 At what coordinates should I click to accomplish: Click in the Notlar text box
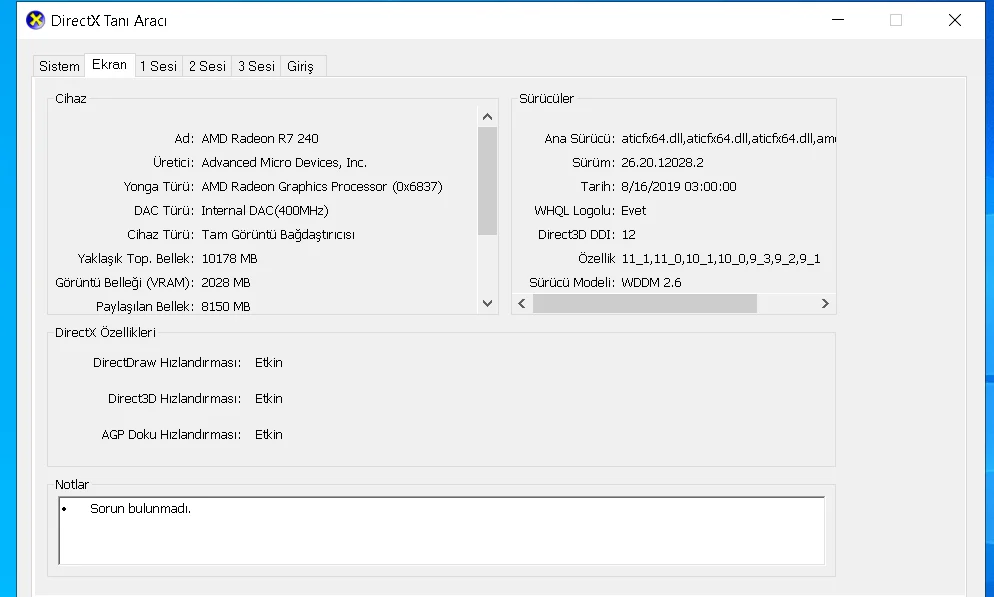pos(442,530)
